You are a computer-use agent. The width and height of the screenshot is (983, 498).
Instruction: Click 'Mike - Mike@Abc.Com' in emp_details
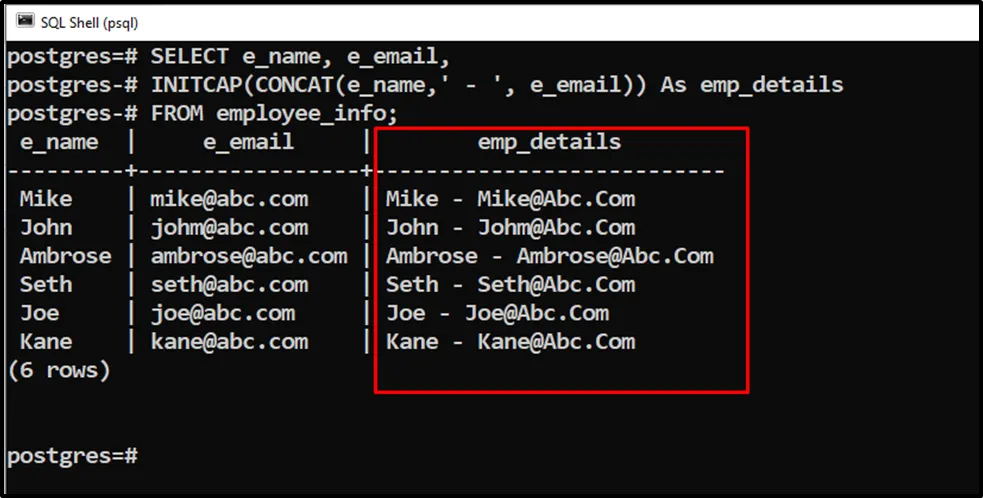pyautogui.click(x=510, y=199)
